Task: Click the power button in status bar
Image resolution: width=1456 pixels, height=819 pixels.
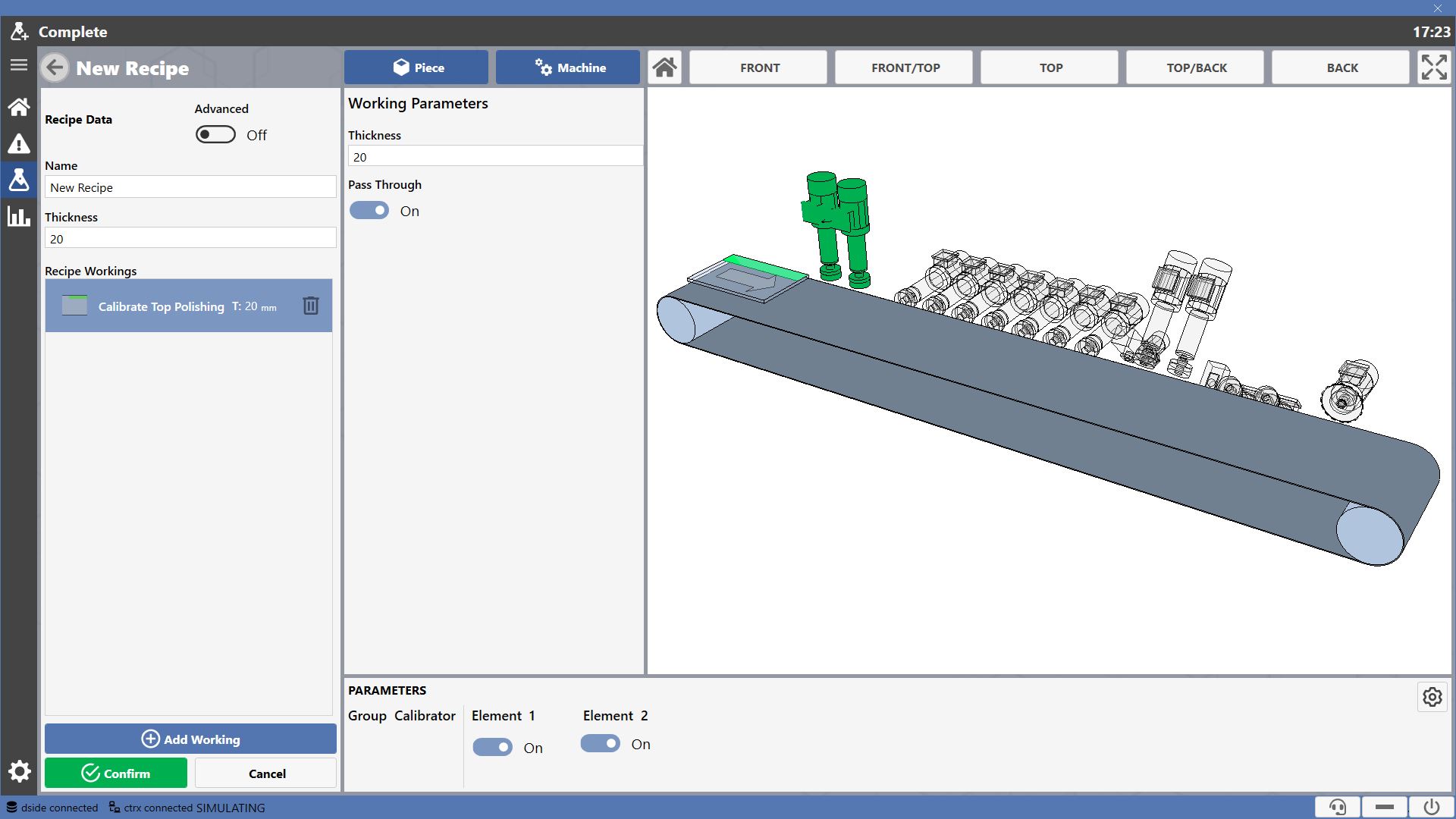Action: coord(1432,807)
